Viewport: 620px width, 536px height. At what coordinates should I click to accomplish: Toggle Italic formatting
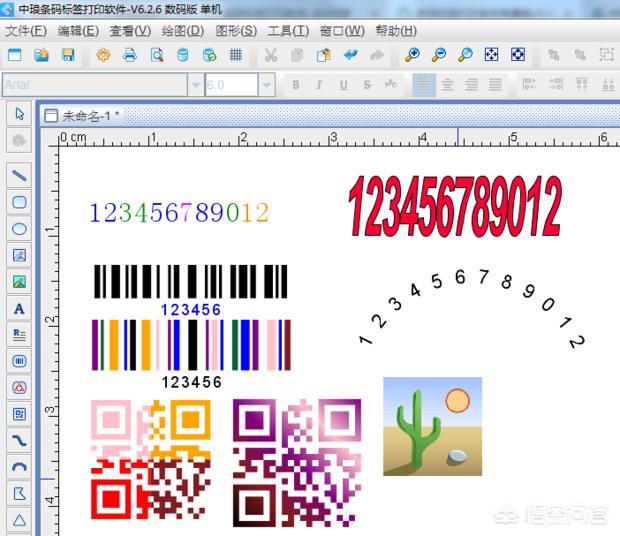(319, 85)
